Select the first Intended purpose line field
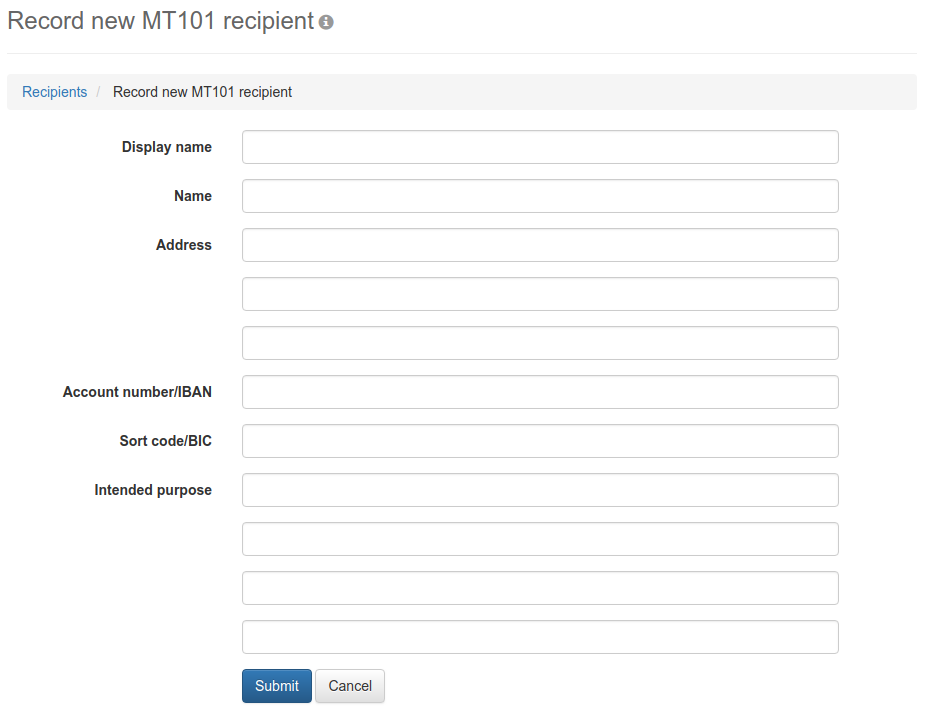This screenshot has height=712, width=927. coord(540,490)
